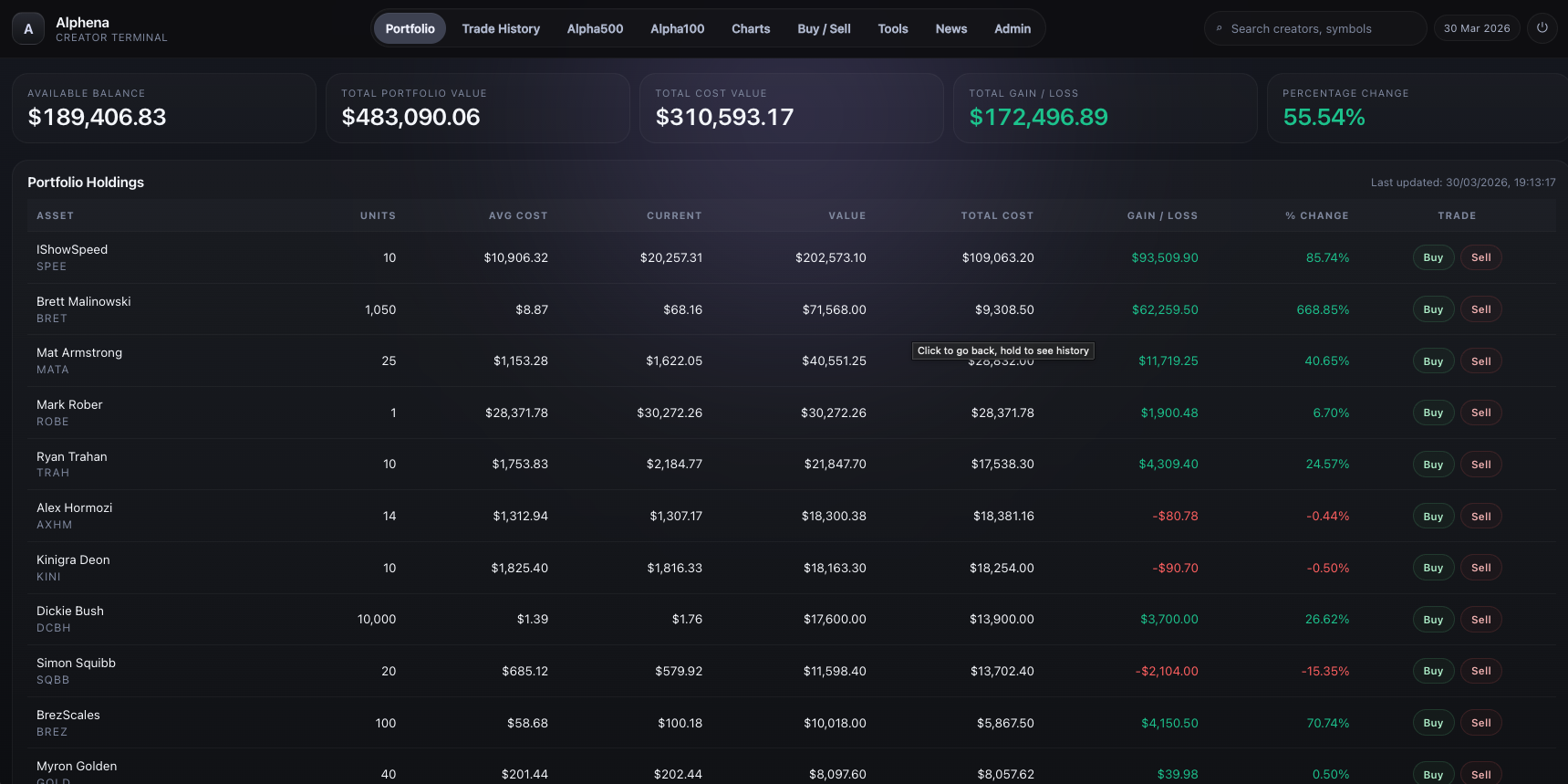Buy Ryan Trahan TRAH

click(x=1433, y=465)
